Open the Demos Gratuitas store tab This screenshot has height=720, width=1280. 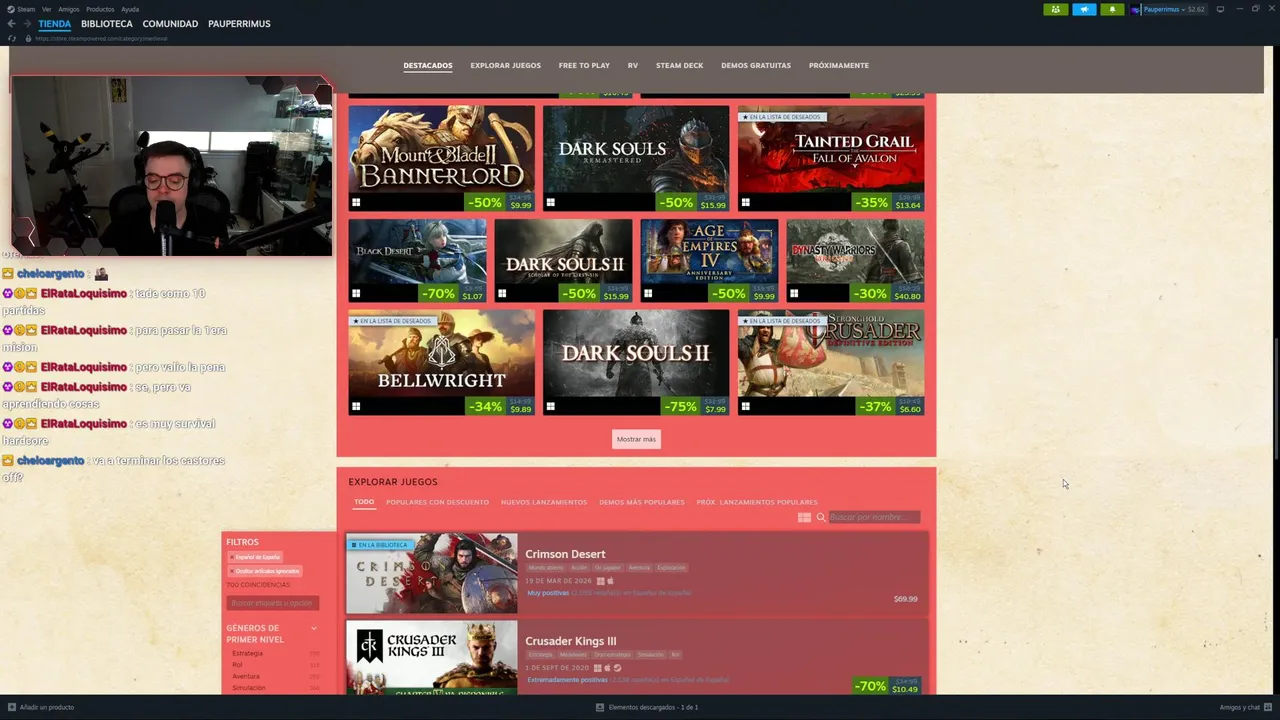(756, 66)
